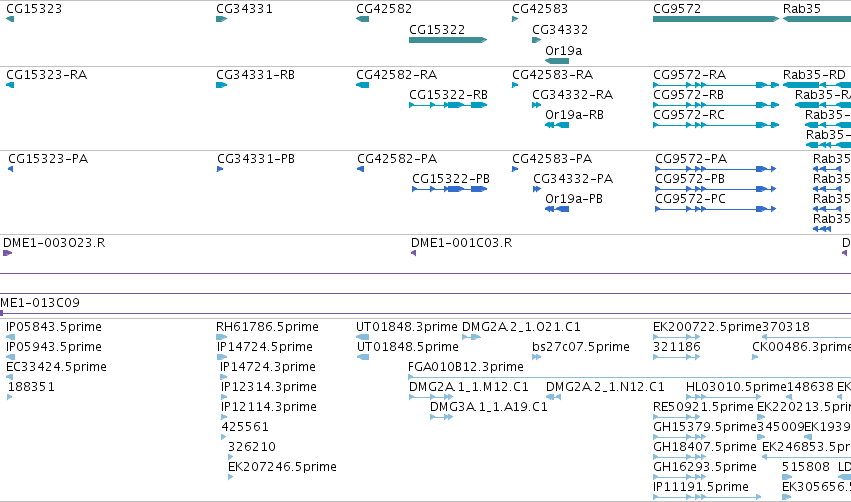Select the UT01848.5prime EST label
The image size is (851, 502).
pos(408,347)
